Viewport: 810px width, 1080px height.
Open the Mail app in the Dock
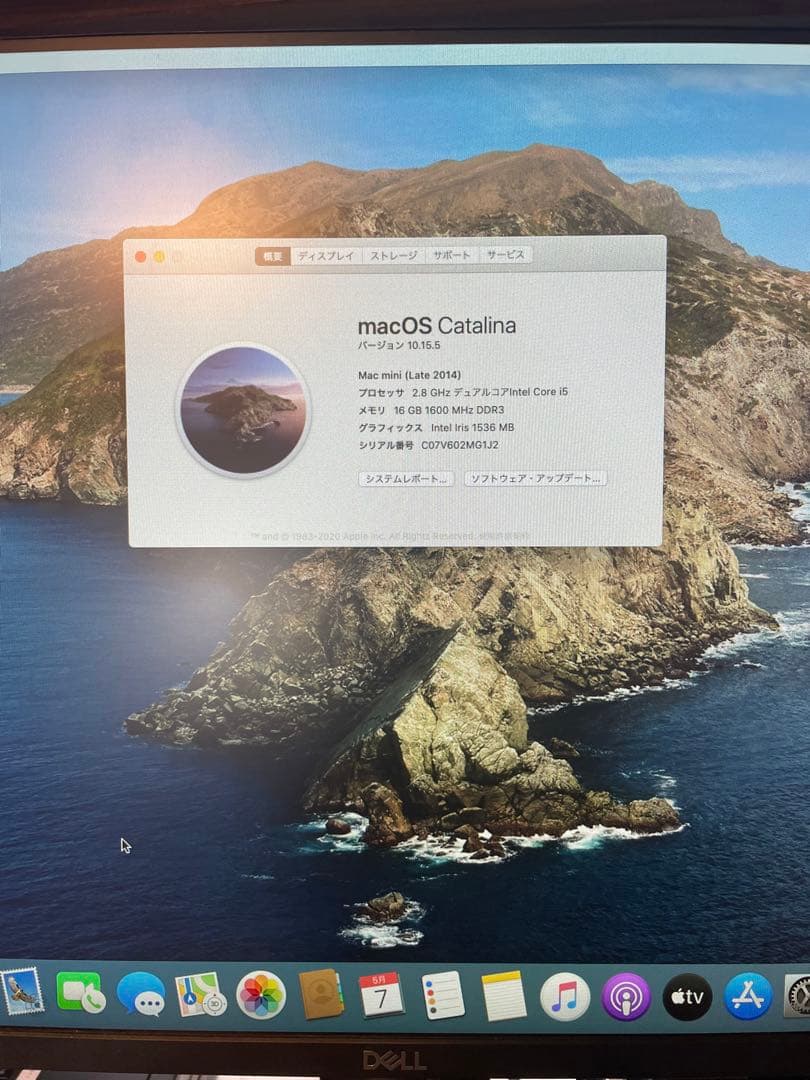pos(21,991)
